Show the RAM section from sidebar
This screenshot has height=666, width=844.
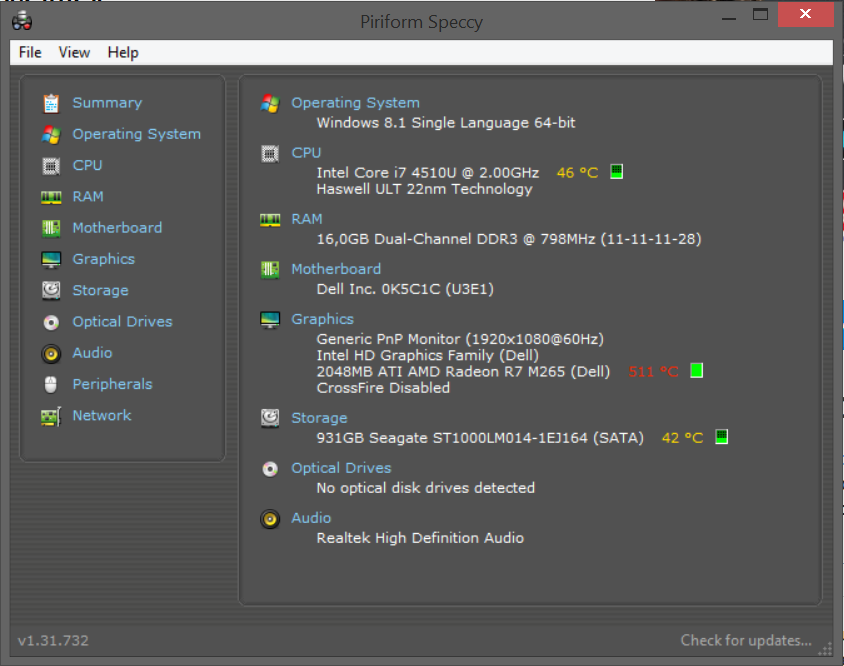click(x=88, y=197)
